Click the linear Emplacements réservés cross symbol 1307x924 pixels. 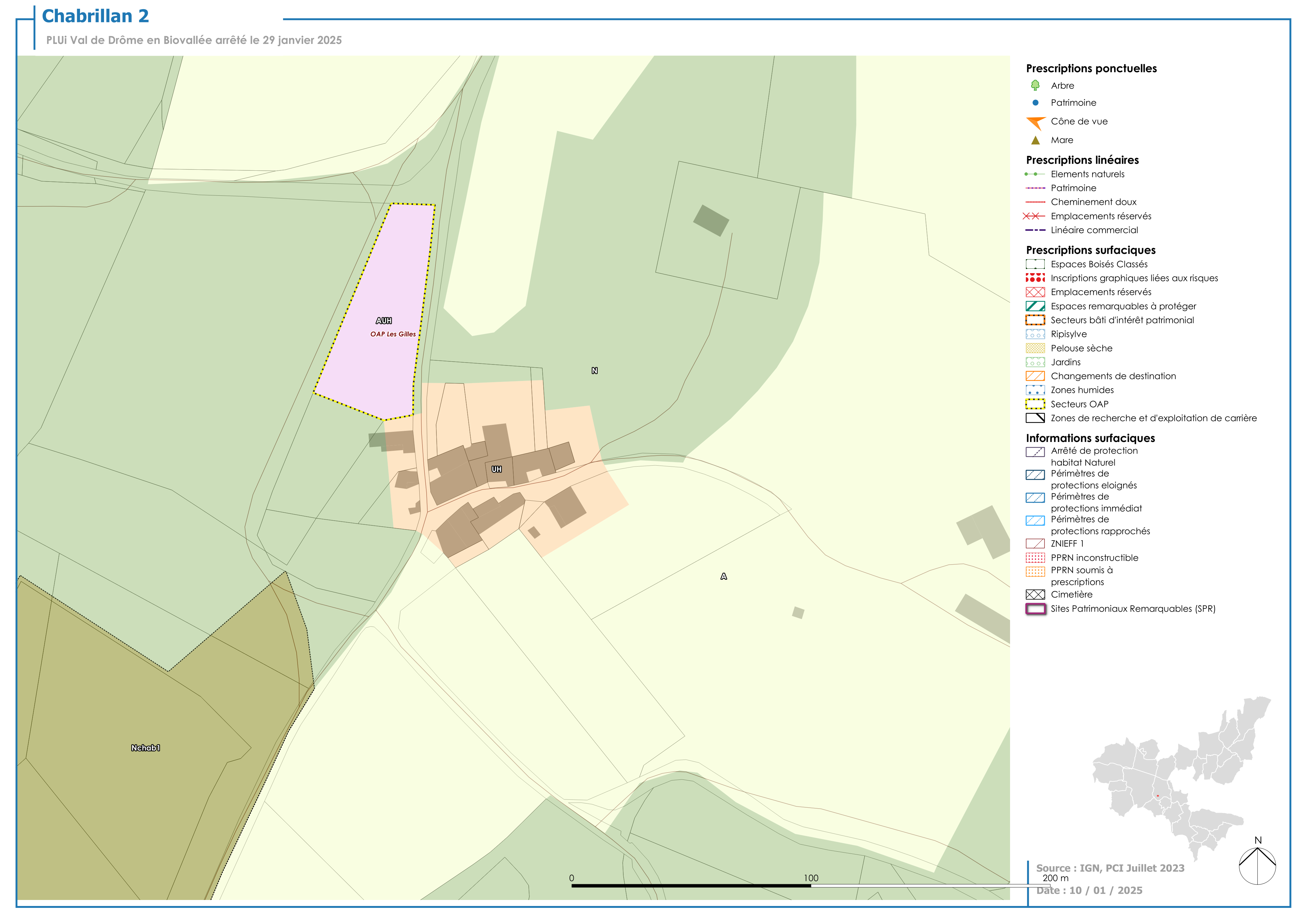pos(1034,216)
